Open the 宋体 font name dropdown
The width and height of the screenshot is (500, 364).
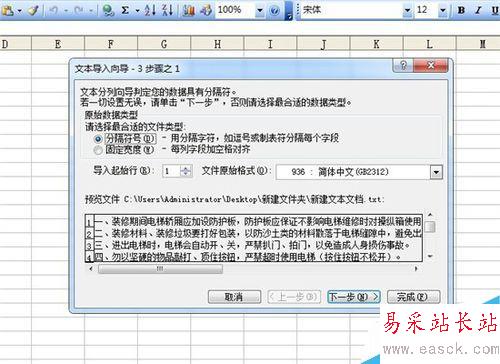click(407, 11)
